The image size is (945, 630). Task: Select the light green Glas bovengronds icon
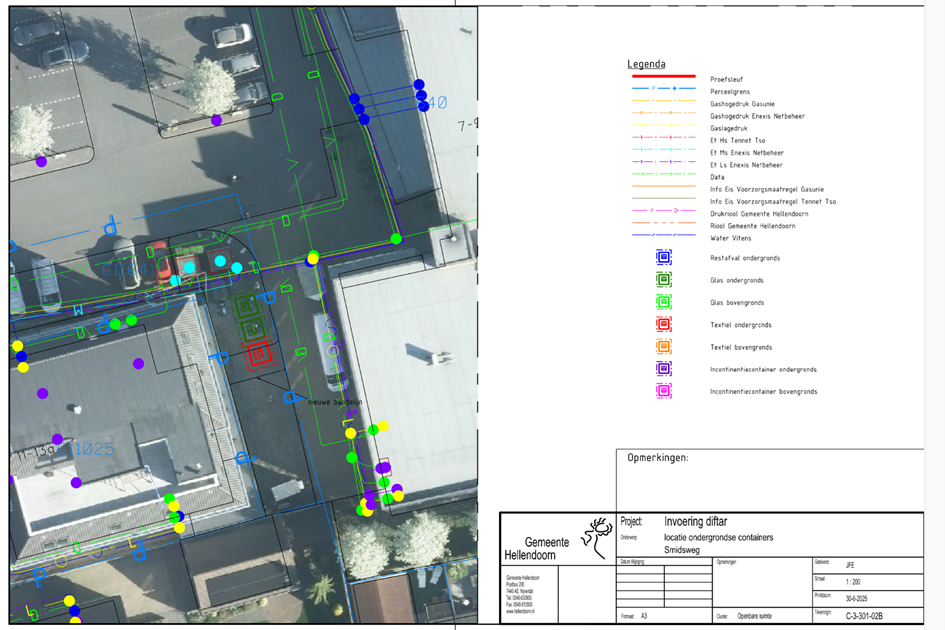point(663,302)
